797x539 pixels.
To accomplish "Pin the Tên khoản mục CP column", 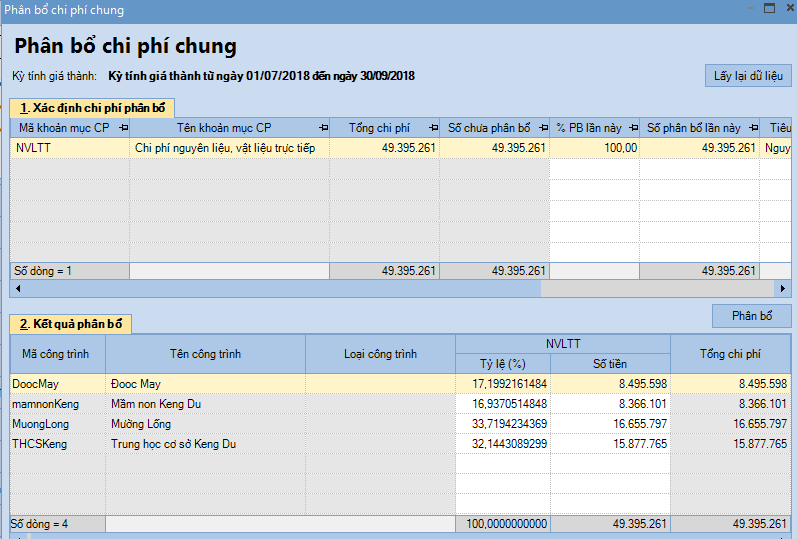I will pos(323,128).
